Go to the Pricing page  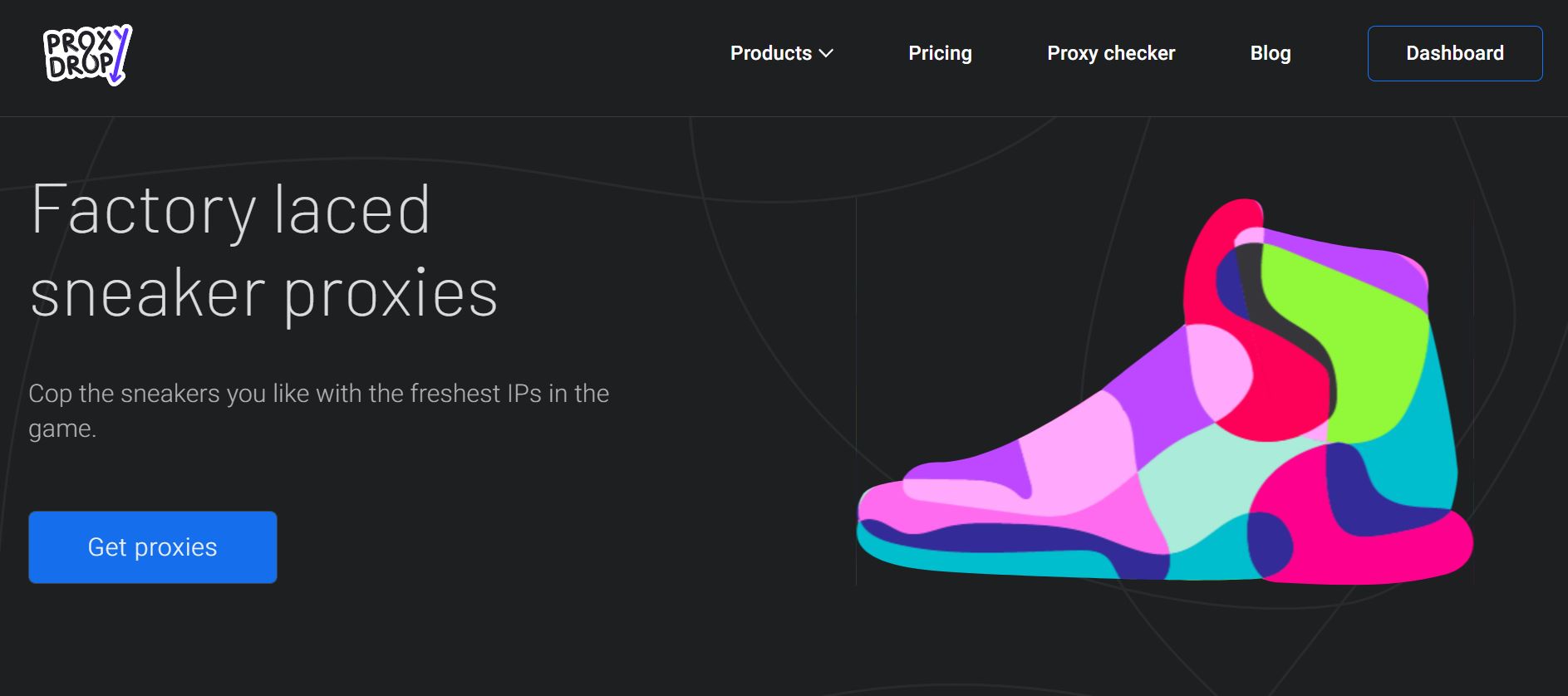pyautogui.click(x=940, y=53)
